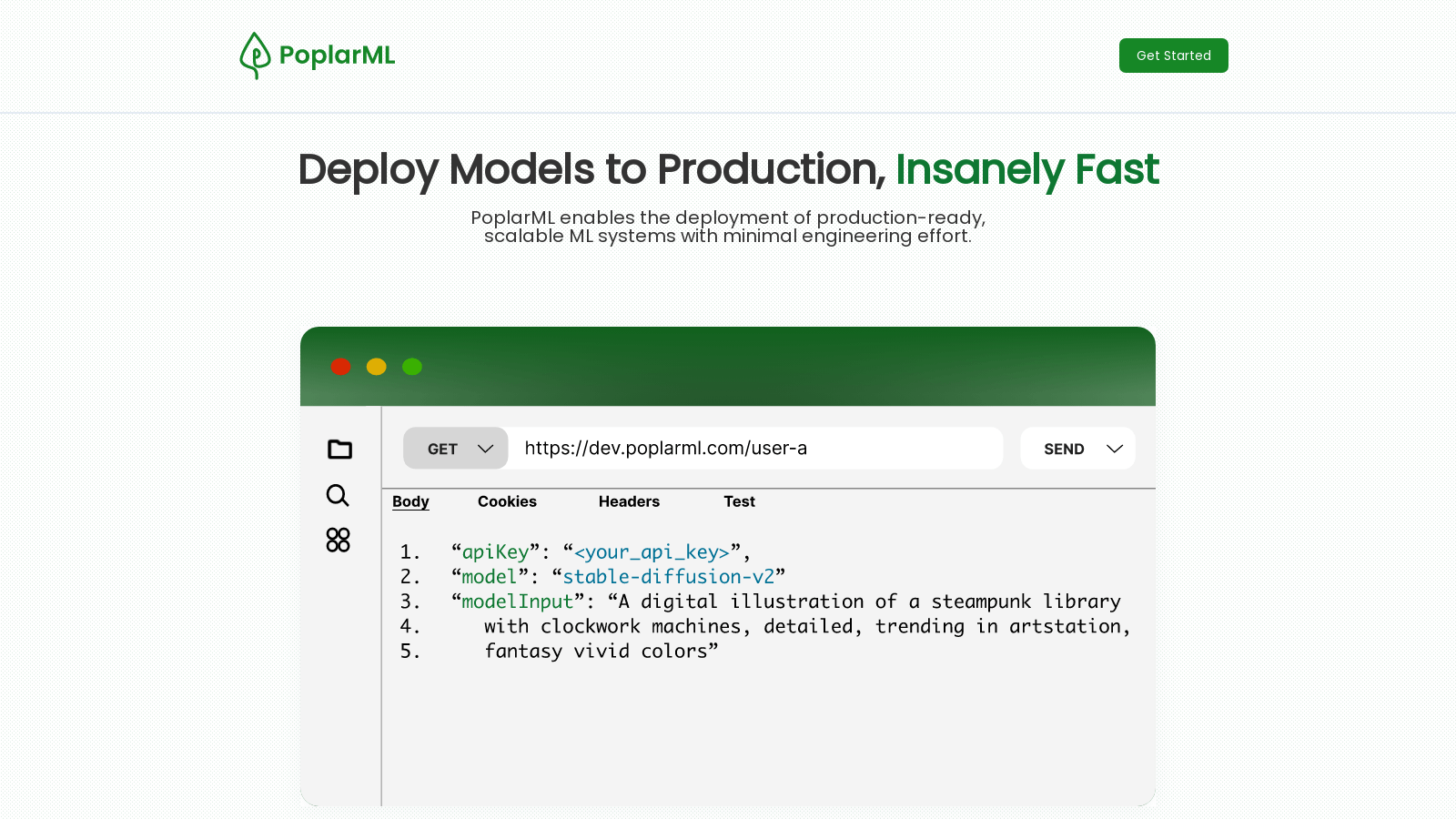
Task: Click the "apiKey" line in body
Action: tap(601, 552)
